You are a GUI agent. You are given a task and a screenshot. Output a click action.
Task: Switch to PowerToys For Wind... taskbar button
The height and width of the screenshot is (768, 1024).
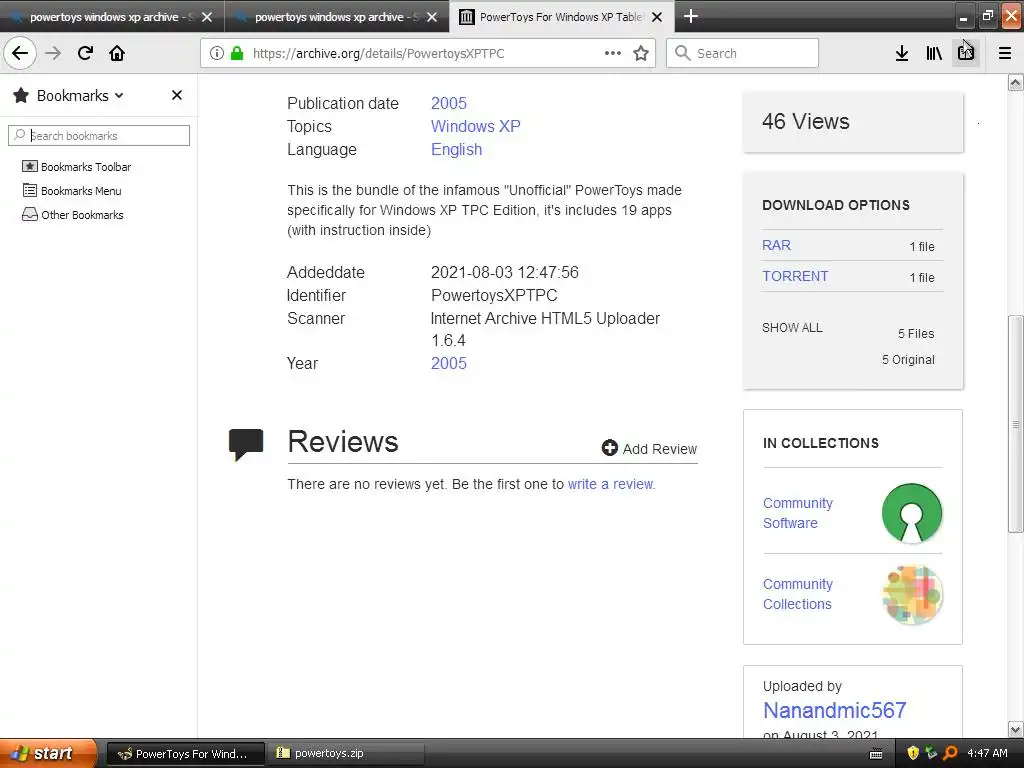point(185,754)
